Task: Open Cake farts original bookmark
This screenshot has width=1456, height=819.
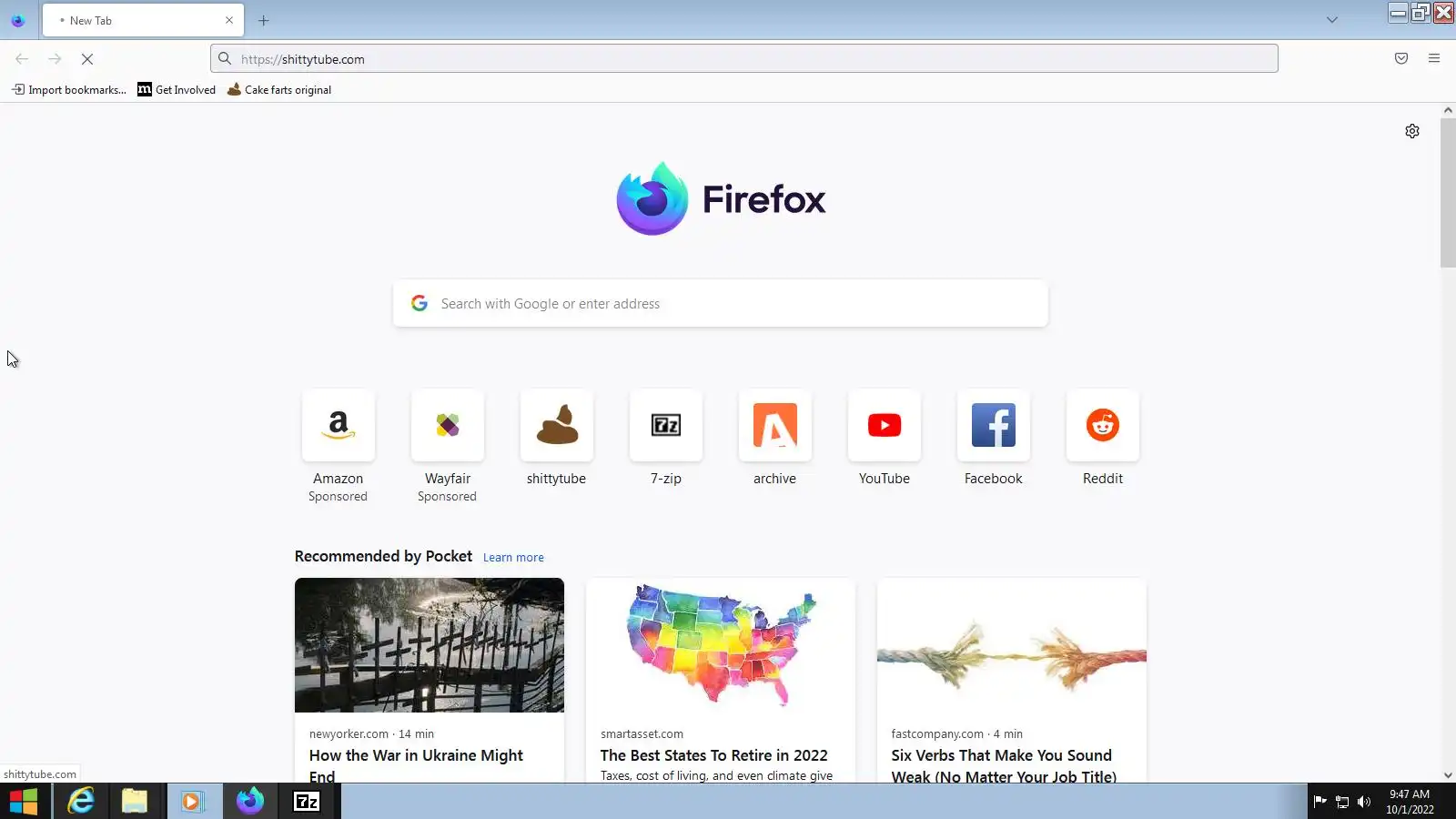Action: (x=279, y=89)
